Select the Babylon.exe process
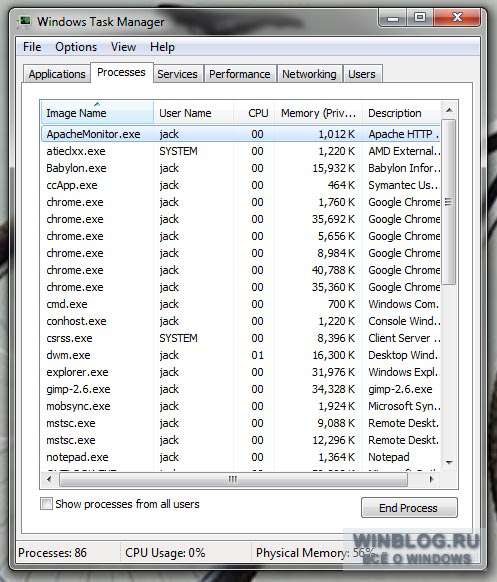The height and width of the screenshot is (582, 497). pos(241,168)
